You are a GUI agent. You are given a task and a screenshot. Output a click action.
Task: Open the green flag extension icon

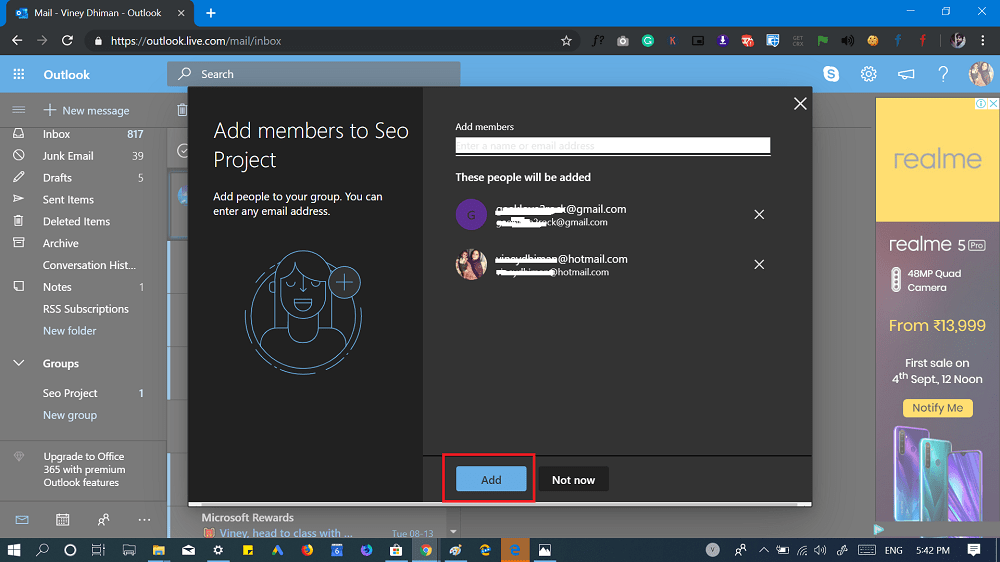tap(823, 41)
